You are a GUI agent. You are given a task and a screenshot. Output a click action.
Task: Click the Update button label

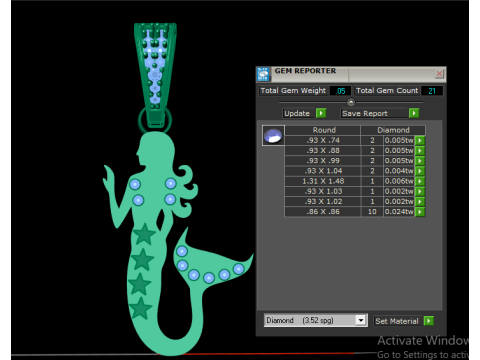pos(297,113)
